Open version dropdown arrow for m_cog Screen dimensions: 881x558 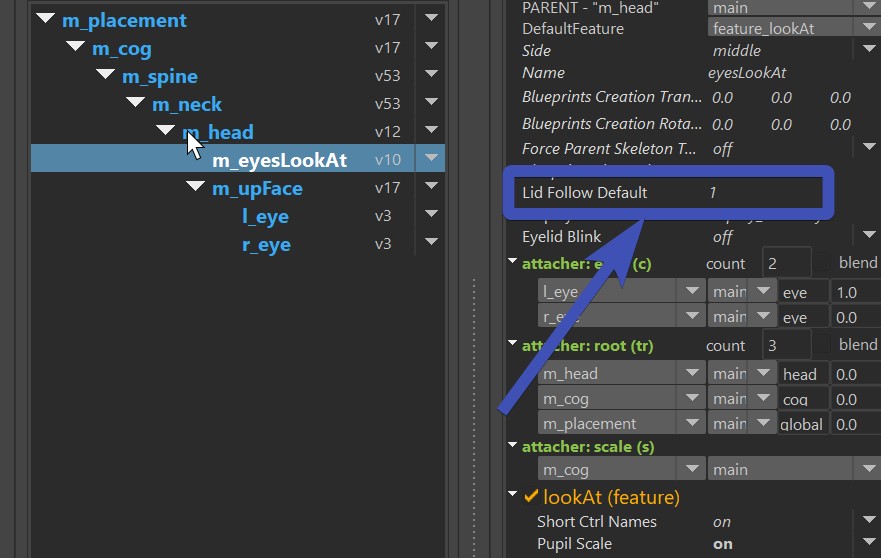[x=431, y=47]
